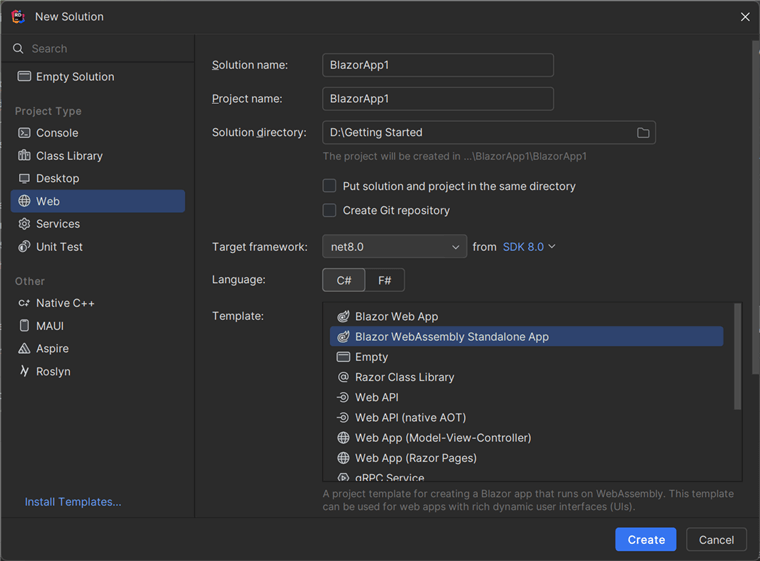Click the Empty template icon

tap(343, 357)
